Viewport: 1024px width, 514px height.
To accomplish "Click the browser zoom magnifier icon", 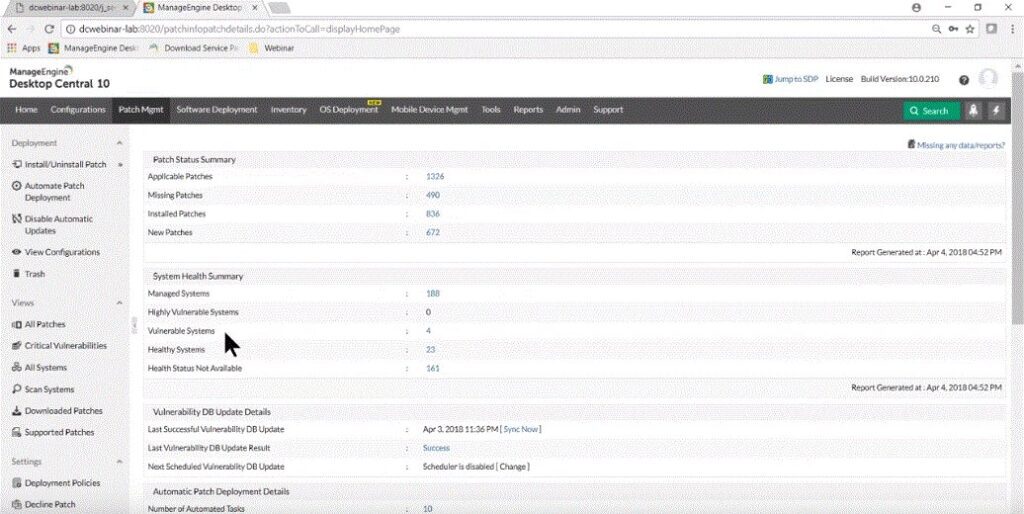I will 936,29.
